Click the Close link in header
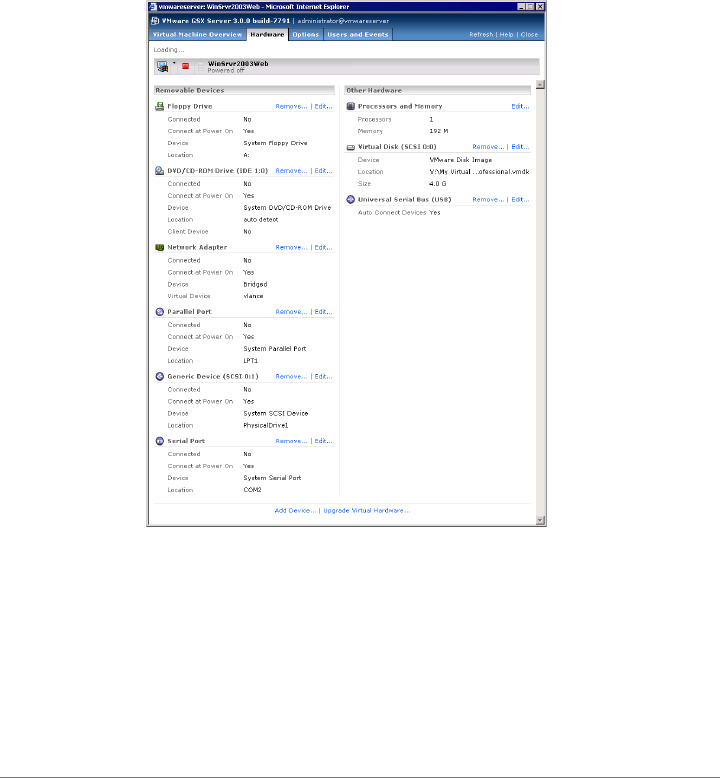720x778 pixels. (529, 35)
